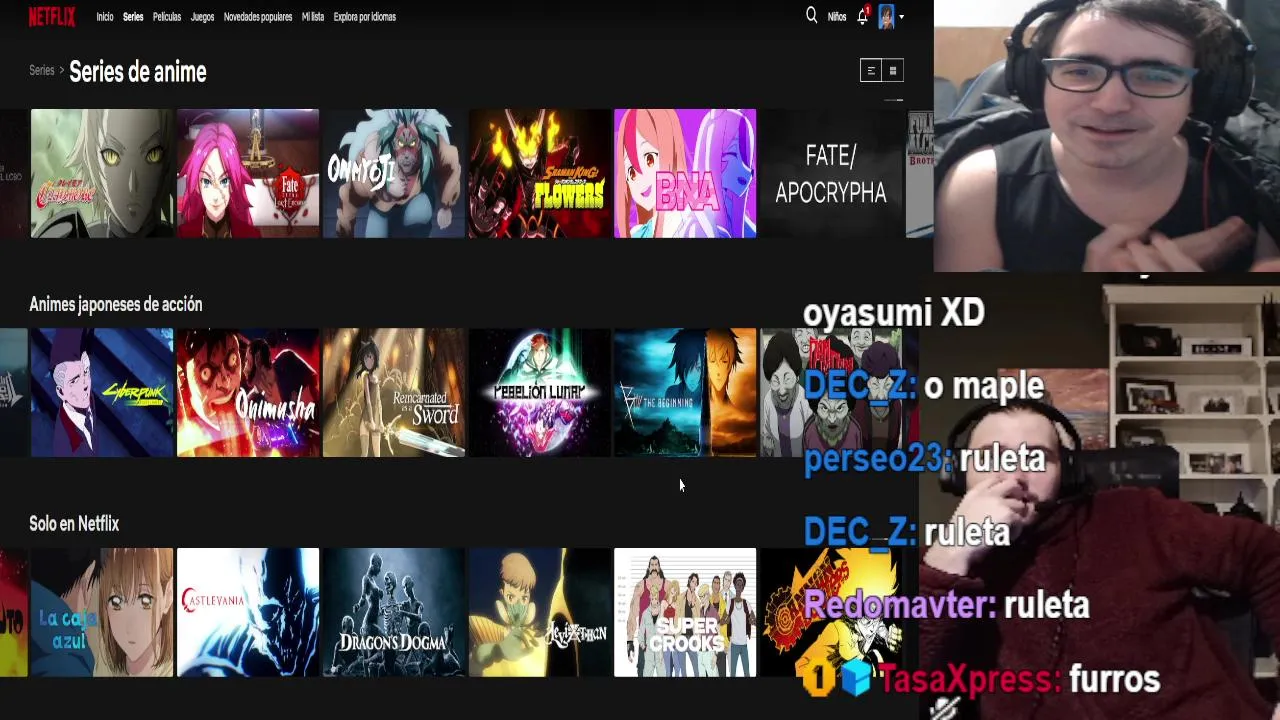
Task: Open Novedades populares
Action: click(258, 17)
